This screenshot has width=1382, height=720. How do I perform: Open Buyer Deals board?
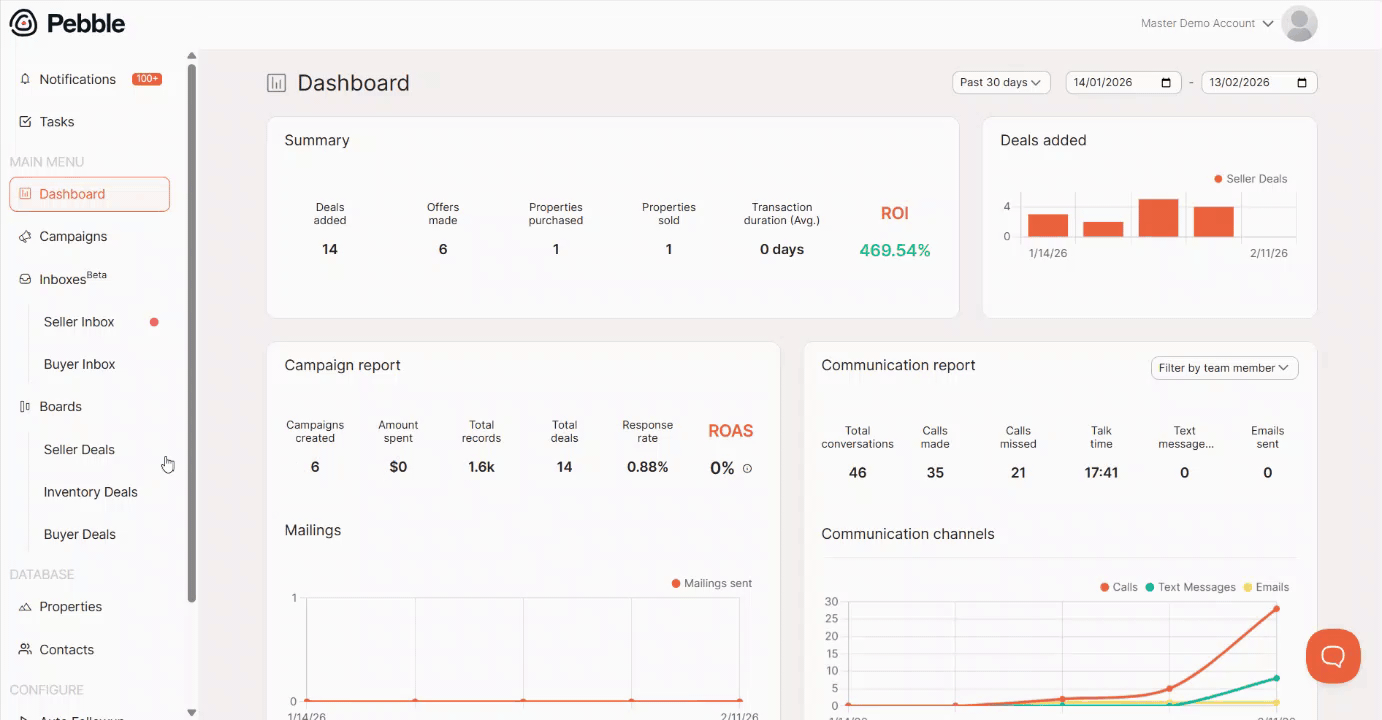[80, 534]
